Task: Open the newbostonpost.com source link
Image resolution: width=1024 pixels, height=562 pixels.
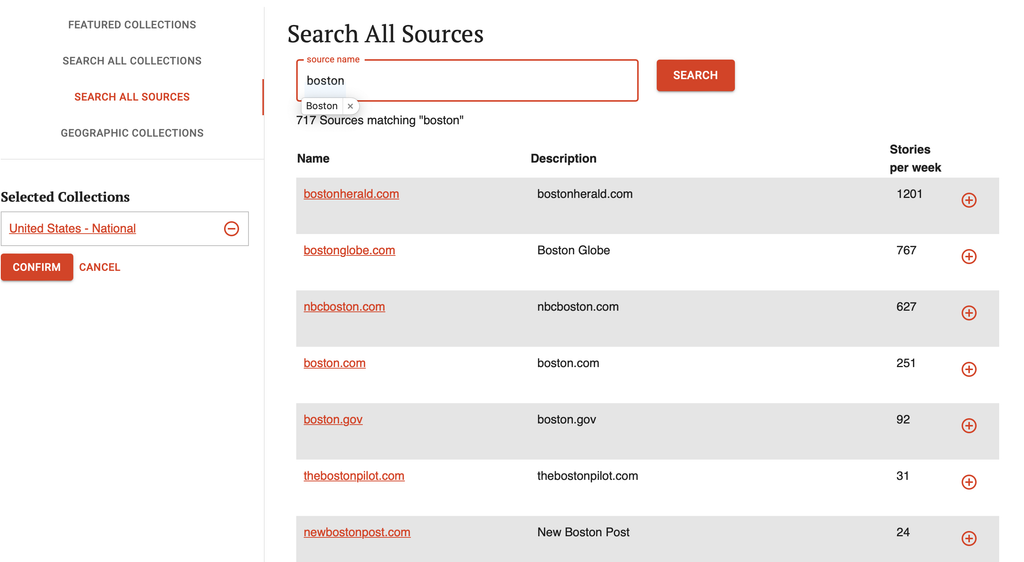Action: click(x=357, y=532)
